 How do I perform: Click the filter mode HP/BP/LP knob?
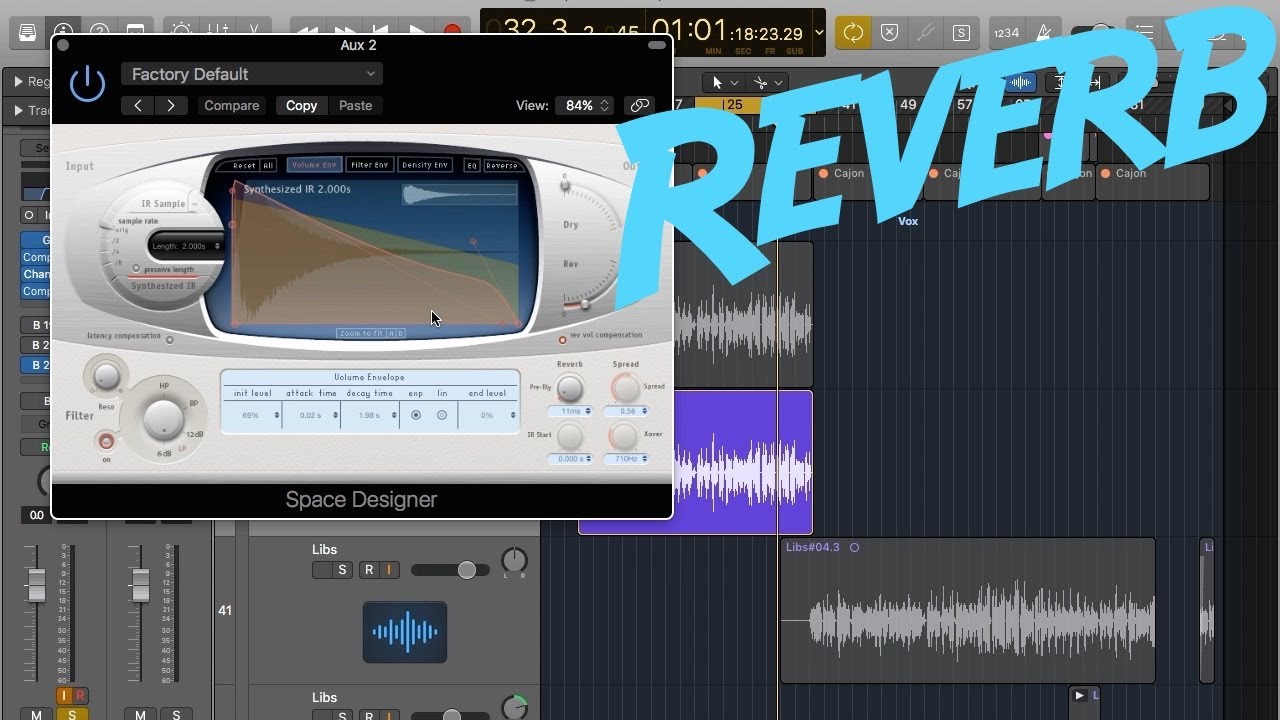coord(163,420)
